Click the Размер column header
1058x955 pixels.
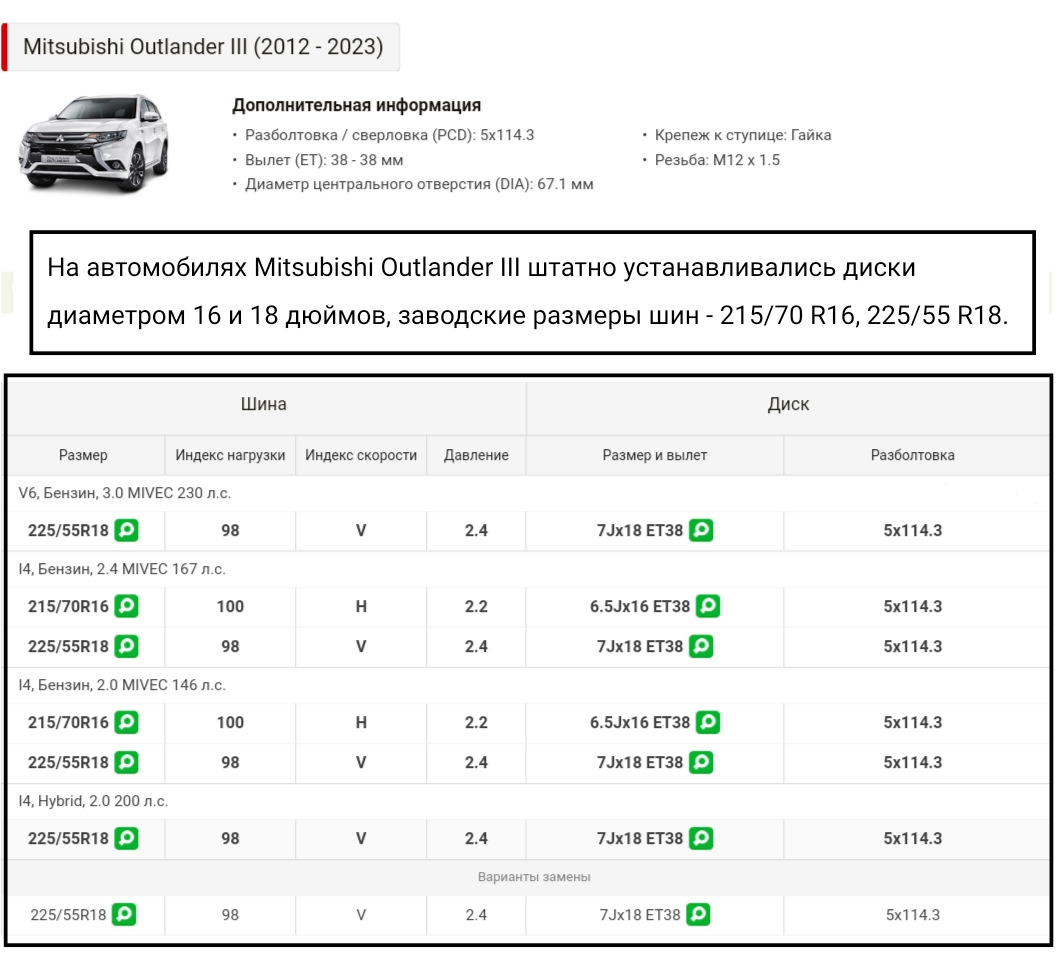[83, 455]
